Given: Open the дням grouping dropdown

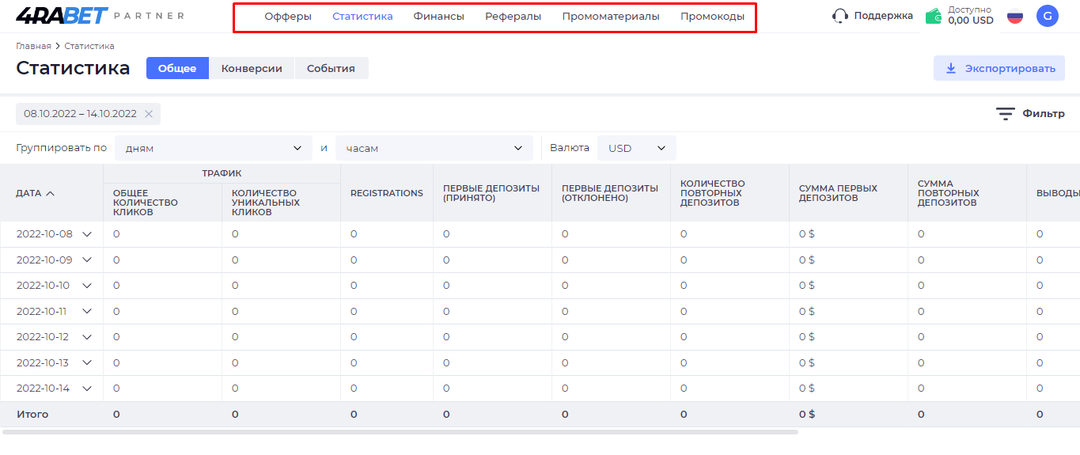Looking at the screenshot, I should [212, 148].
